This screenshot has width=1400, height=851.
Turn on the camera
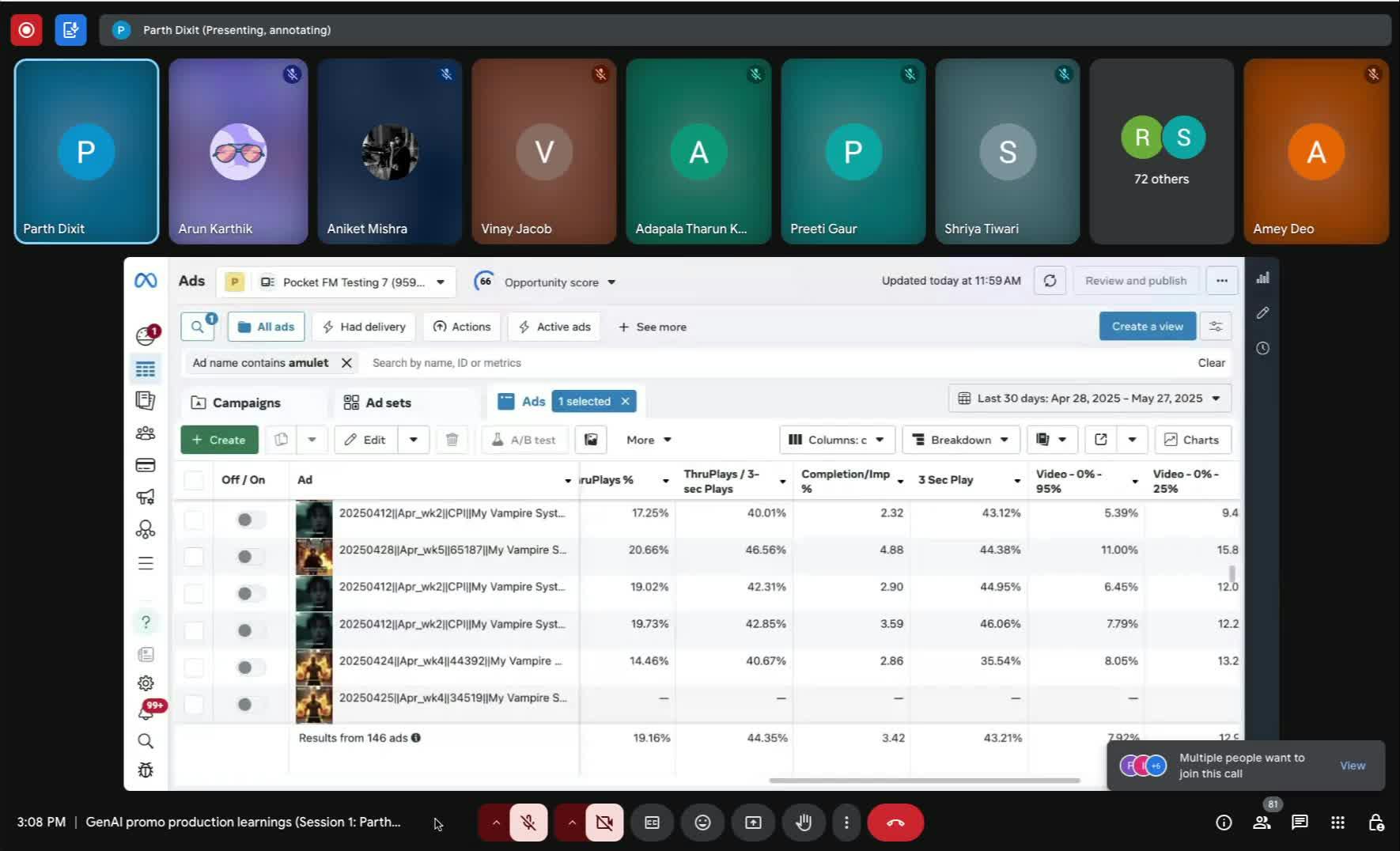coord(604,823)
